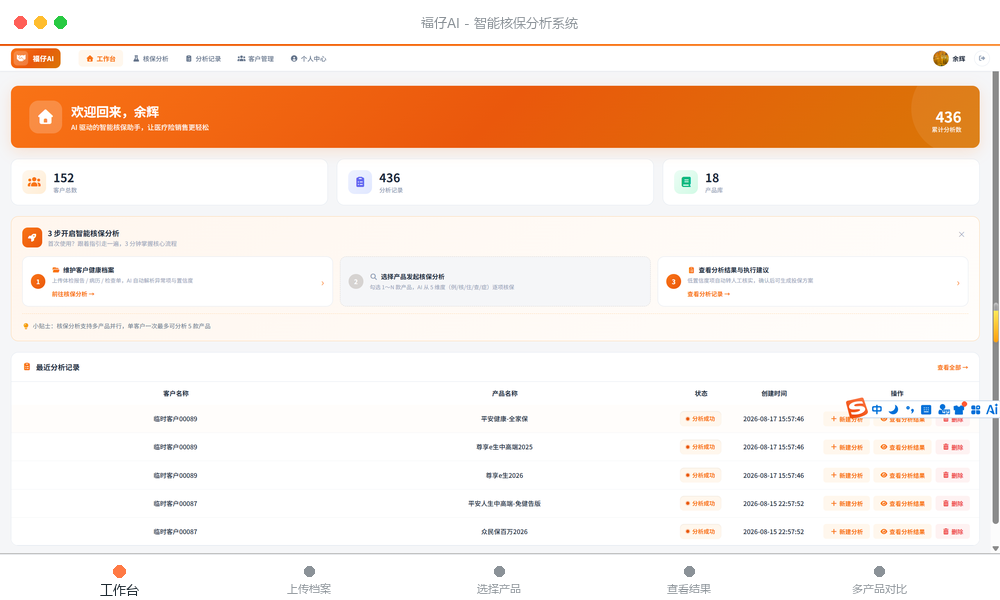Toggle the moon half-width icon
The image size is (1000, 600).
893,409
